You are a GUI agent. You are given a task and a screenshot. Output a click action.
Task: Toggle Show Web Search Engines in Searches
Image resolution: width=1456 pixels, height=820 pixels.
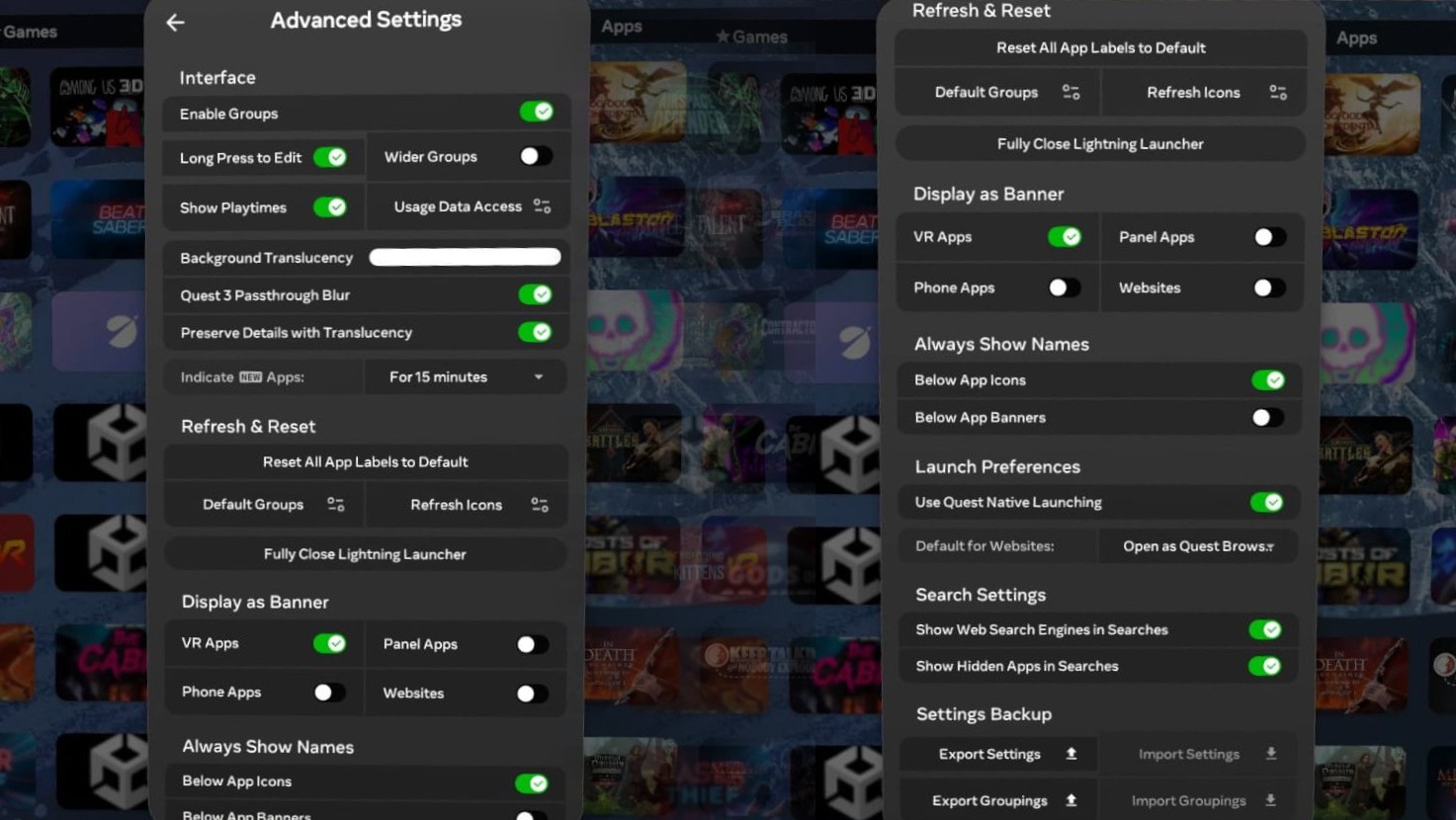point(1266,629)
